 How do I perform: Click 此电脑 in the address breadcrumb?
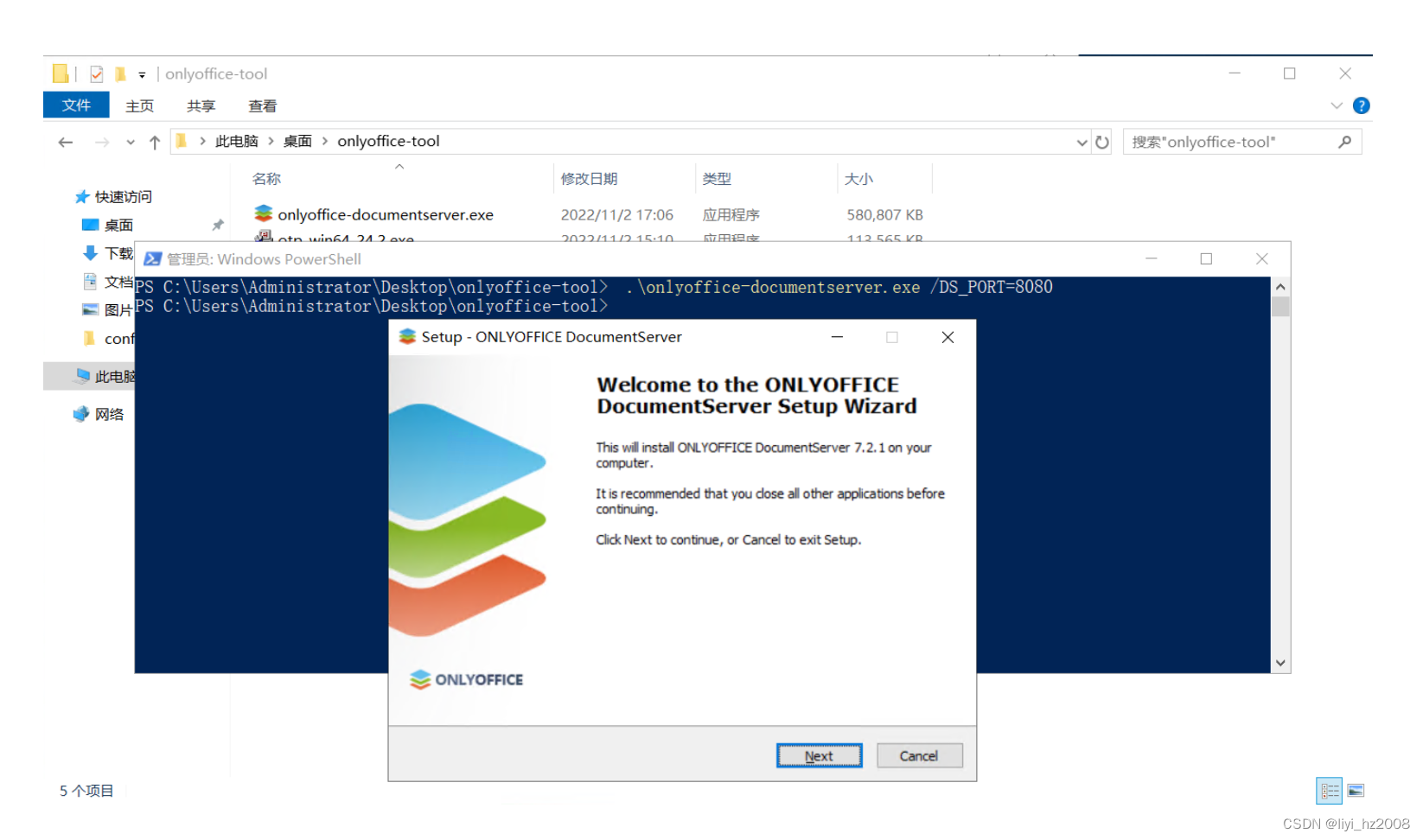point(236,141)
